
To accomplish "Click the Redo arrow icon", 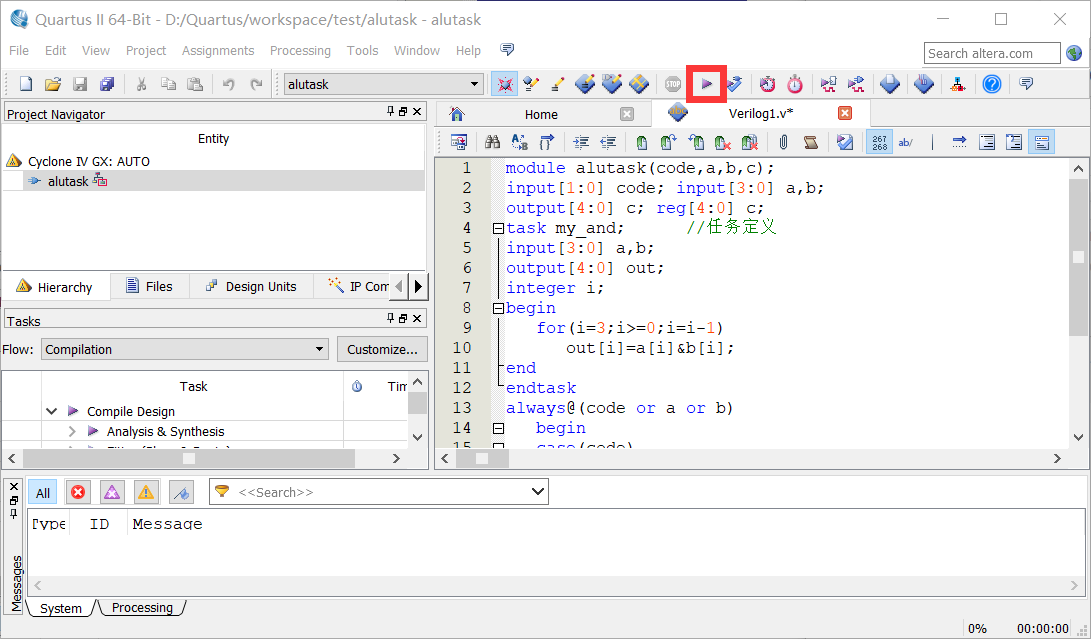I will pos(256,84).
